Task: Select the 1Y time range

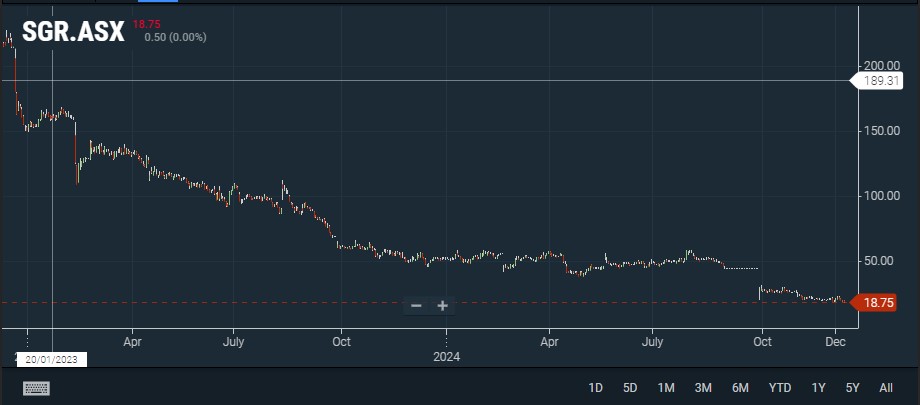Action: (x=818, y=388)
